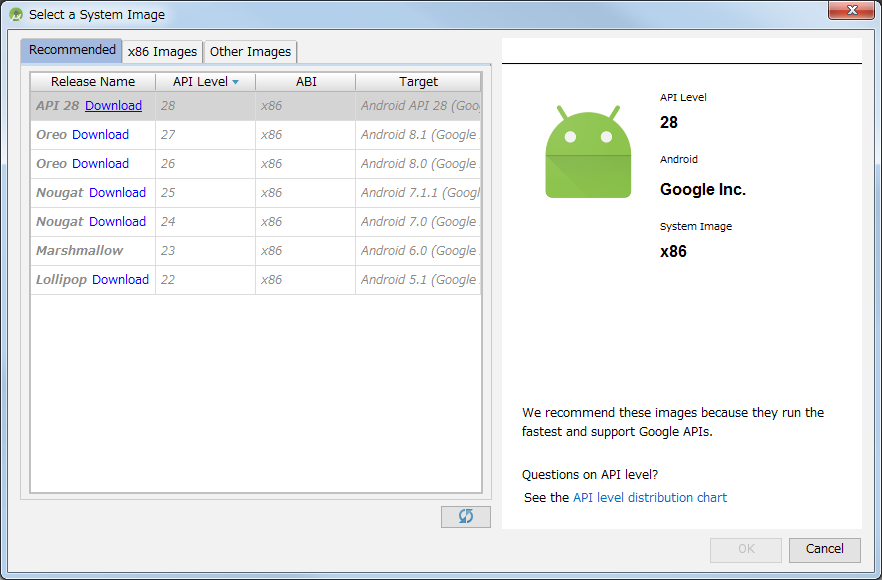Switch to the Recommended tab
This screenshot has width=882, height=580.
coord(72,50)
